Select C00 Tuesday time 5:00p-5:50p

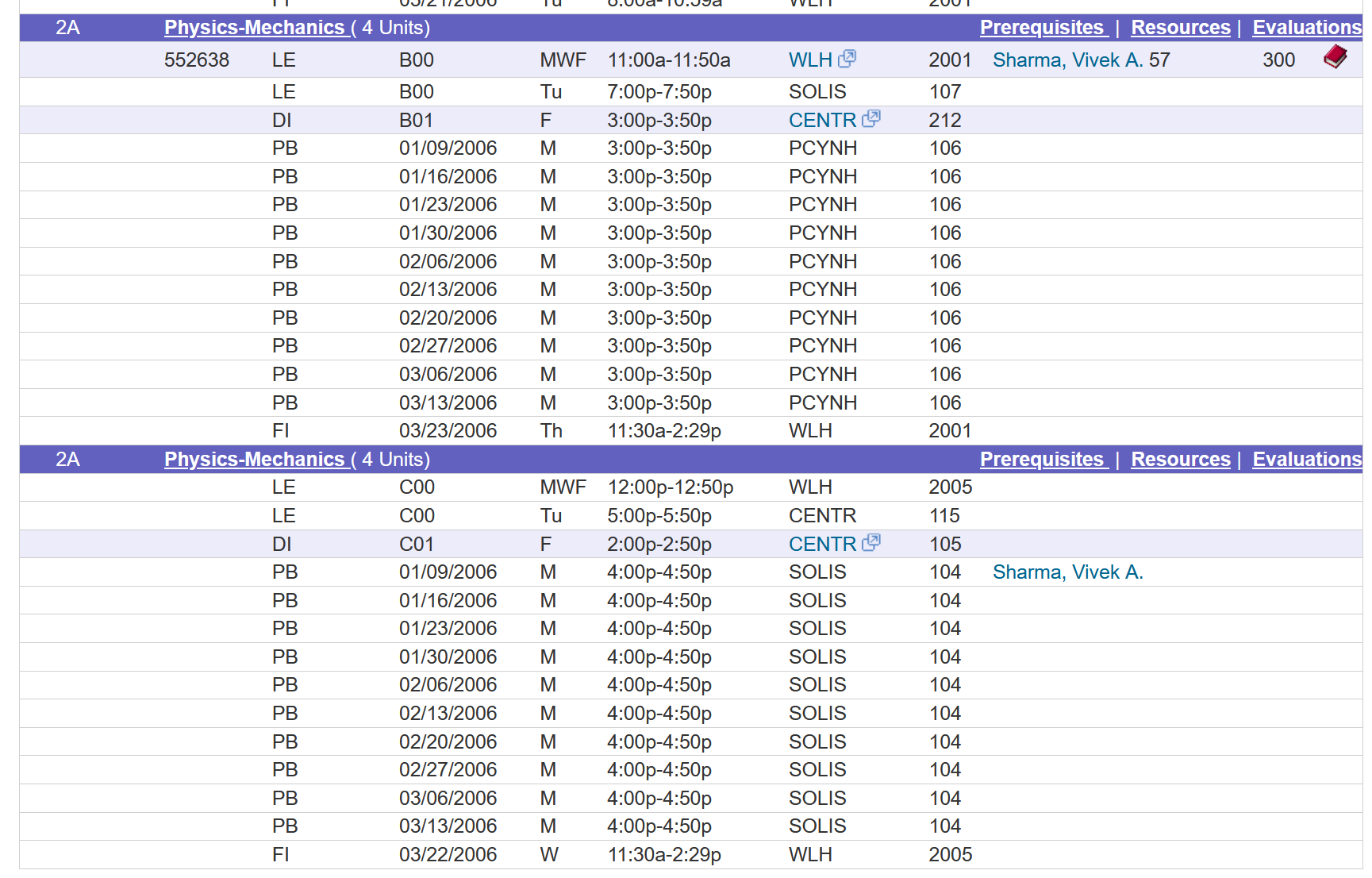click(x=659, y=516)
